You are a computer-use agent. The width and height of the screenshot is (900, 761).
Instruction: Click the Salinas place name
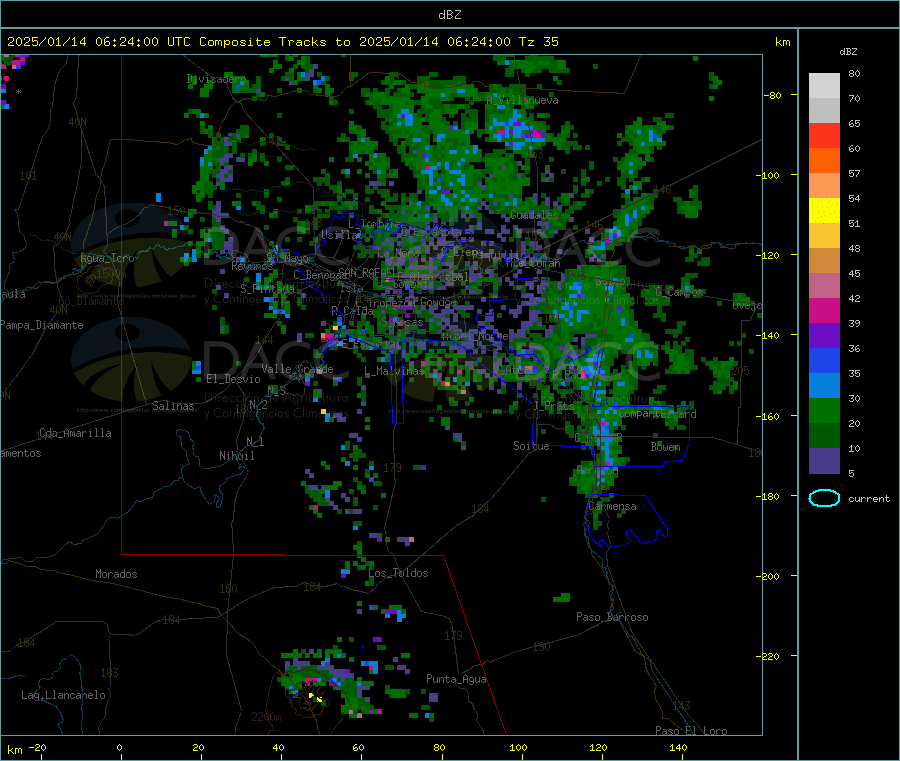173,406
